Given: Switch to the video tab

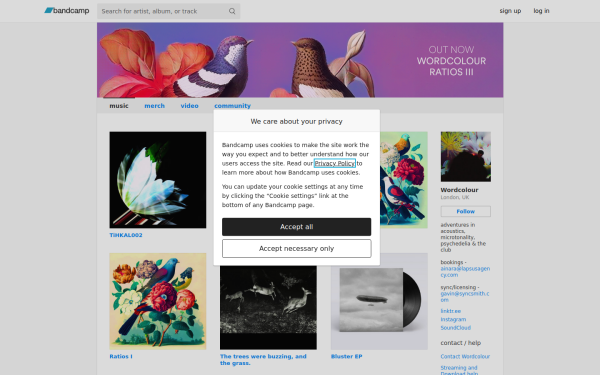Looking at the screenshot, I should pos(189,106).
